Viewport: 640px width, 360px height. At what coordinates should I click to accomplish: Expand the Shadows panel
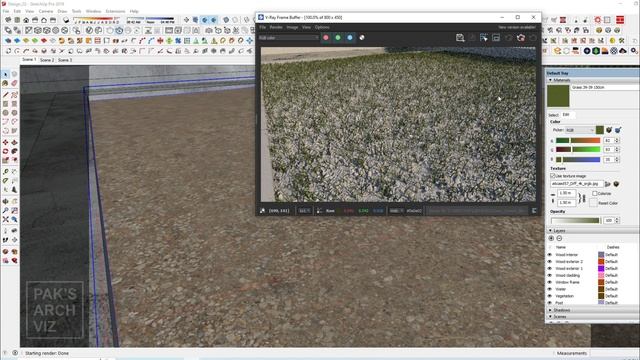(x=551, y=310)
